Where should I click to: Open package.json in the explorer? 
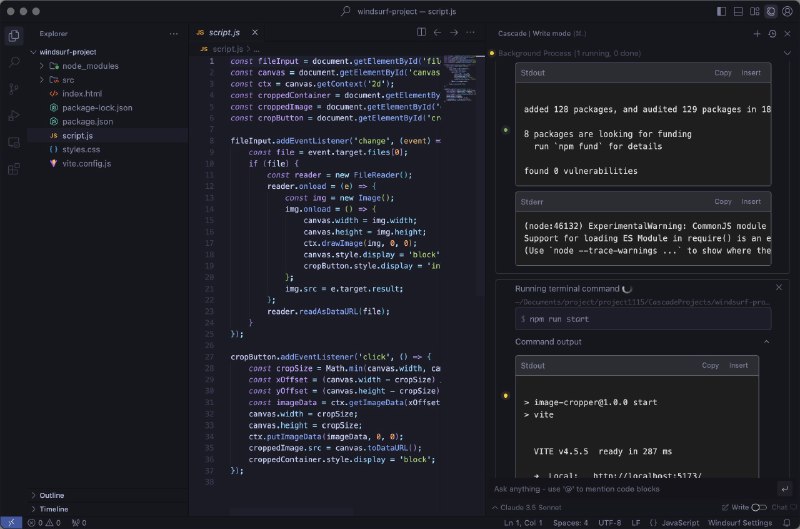click(88, 121)
